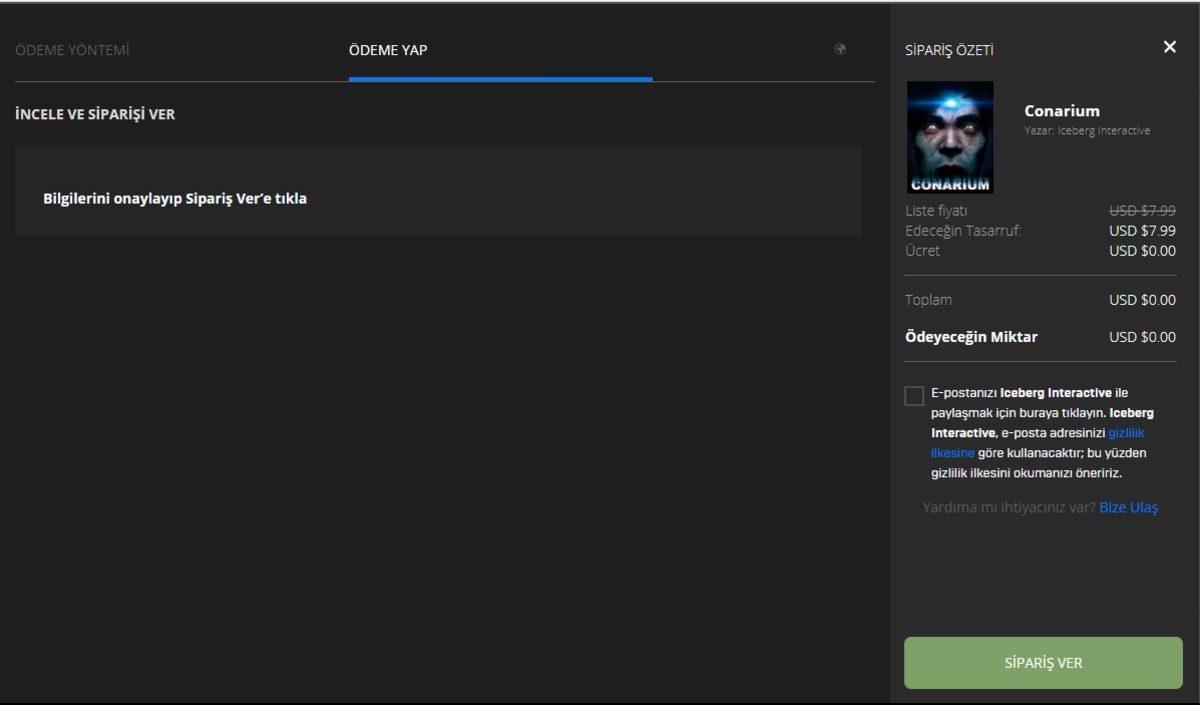This screenshot has width=1200, height=705.
Task: Click the globe language icon
Action: pyautogui.click(x=840, y=49)
